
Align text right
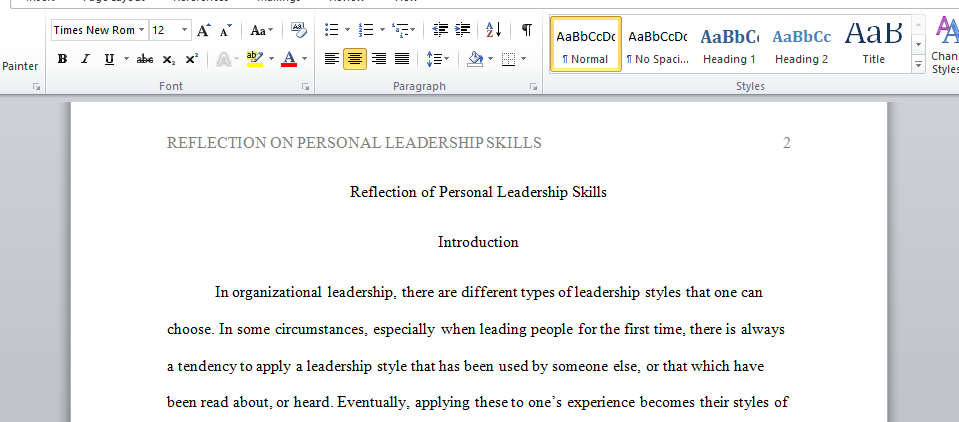(x=379, y=59)
